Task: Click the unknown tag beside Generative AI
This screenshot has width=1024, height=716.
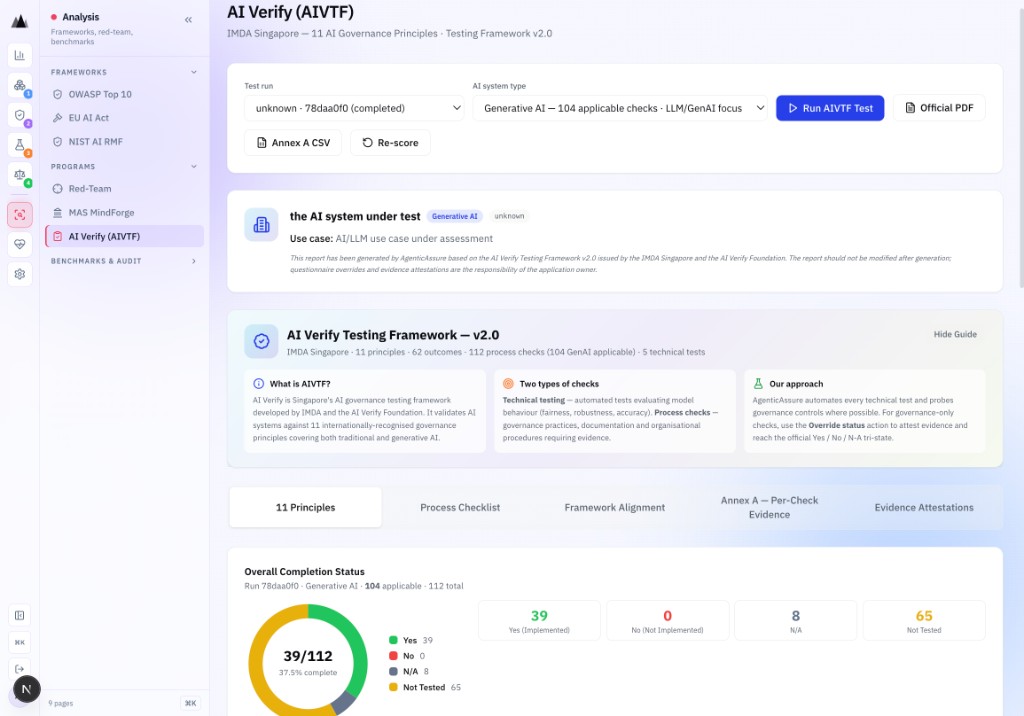Action: (509, 216)
